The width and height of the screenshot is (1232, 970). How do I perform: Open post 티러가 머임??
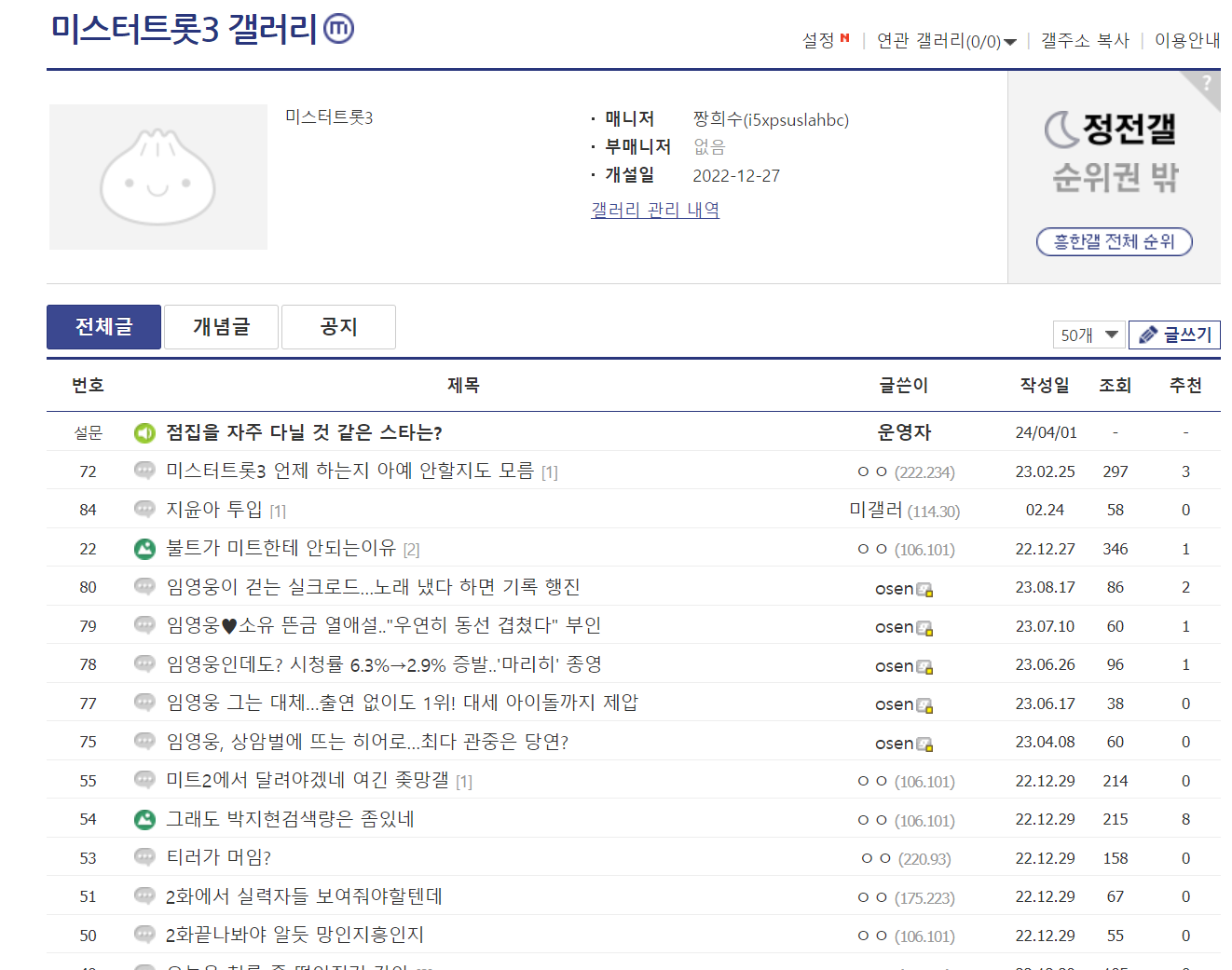pos(218,857)
